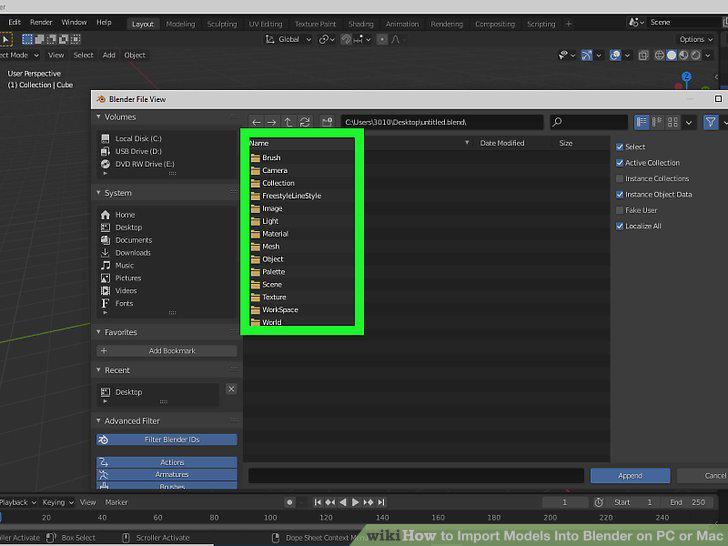728x546 pixels.
Task: Switch to vertical list display mode
Action: pos(642,122)
